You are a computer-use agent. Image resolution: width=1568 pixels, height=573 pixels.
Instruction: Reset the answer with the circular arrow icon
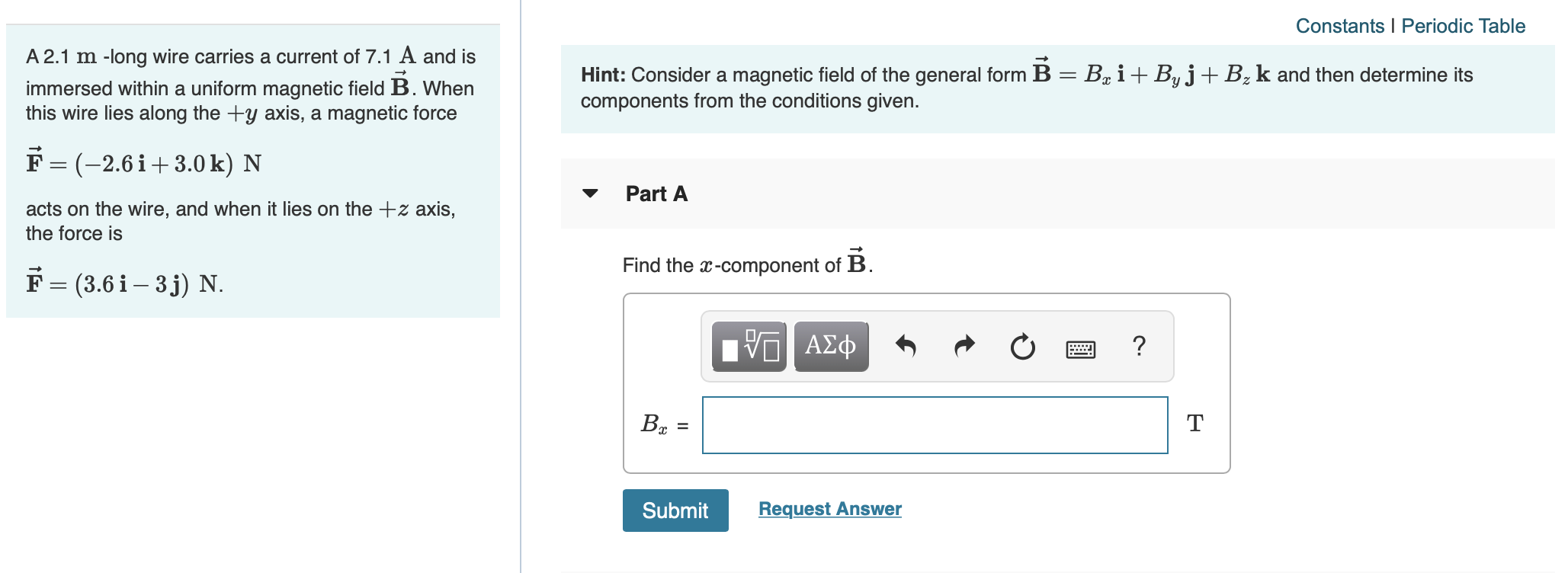(x=1021, y=347)
